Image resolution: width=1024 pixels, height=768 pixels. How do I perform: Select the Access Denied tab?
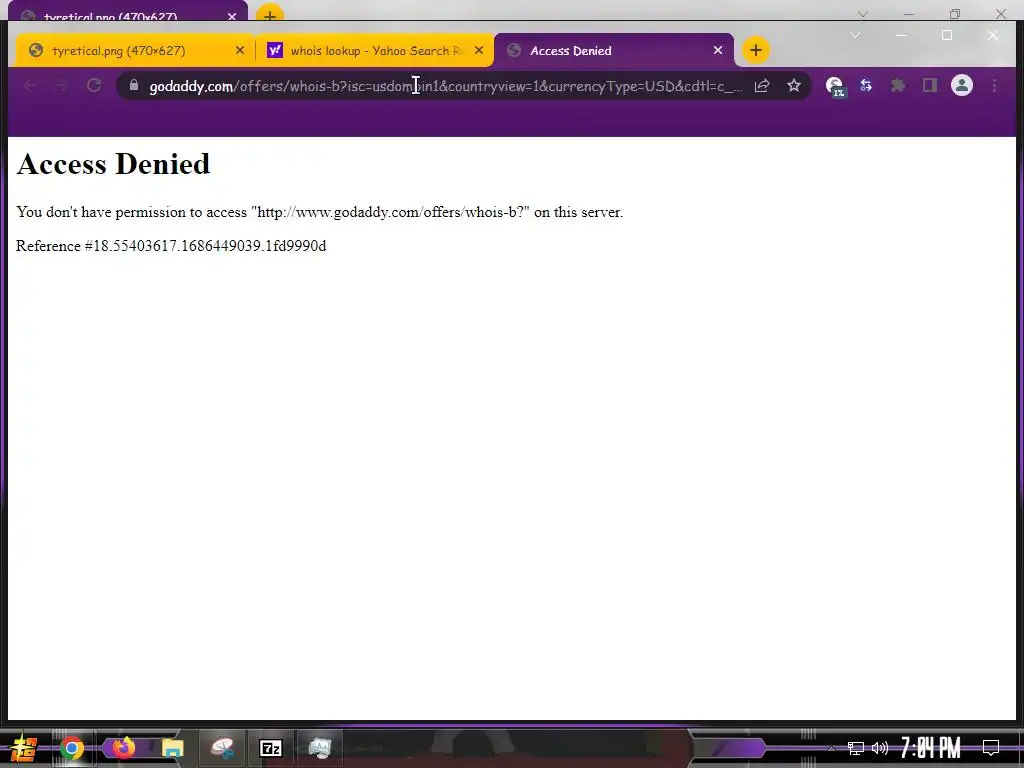[614, 50]
